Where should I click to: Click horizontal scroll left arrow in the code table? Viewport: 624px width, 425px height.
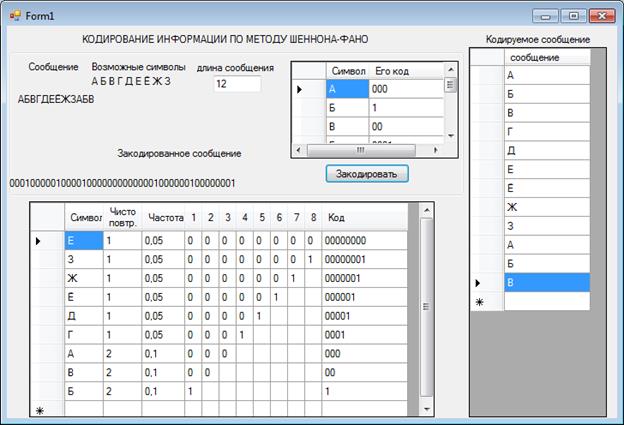coord(299,150)
